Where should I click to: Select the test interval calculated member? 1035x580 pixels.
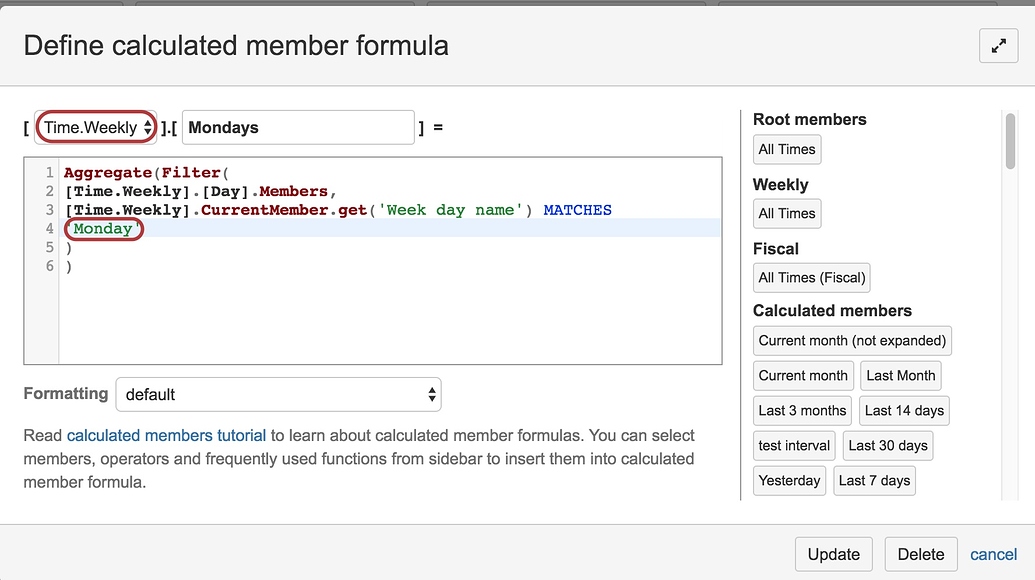point(793,445)
